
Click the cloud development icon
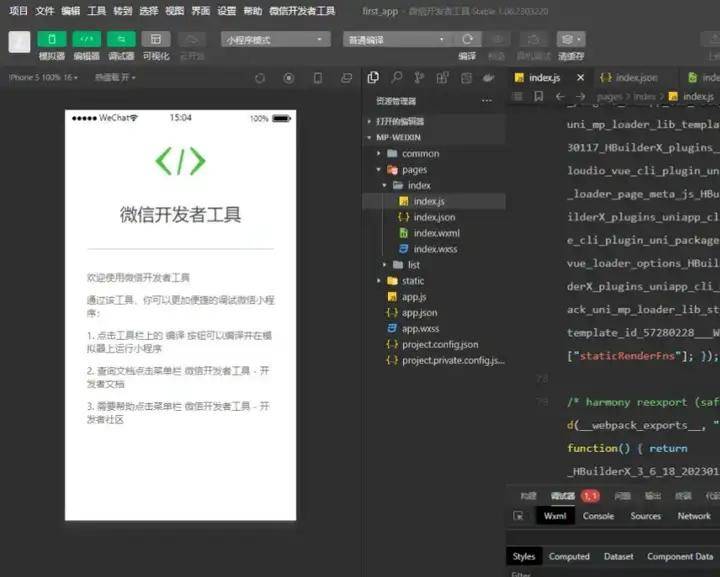191,39
